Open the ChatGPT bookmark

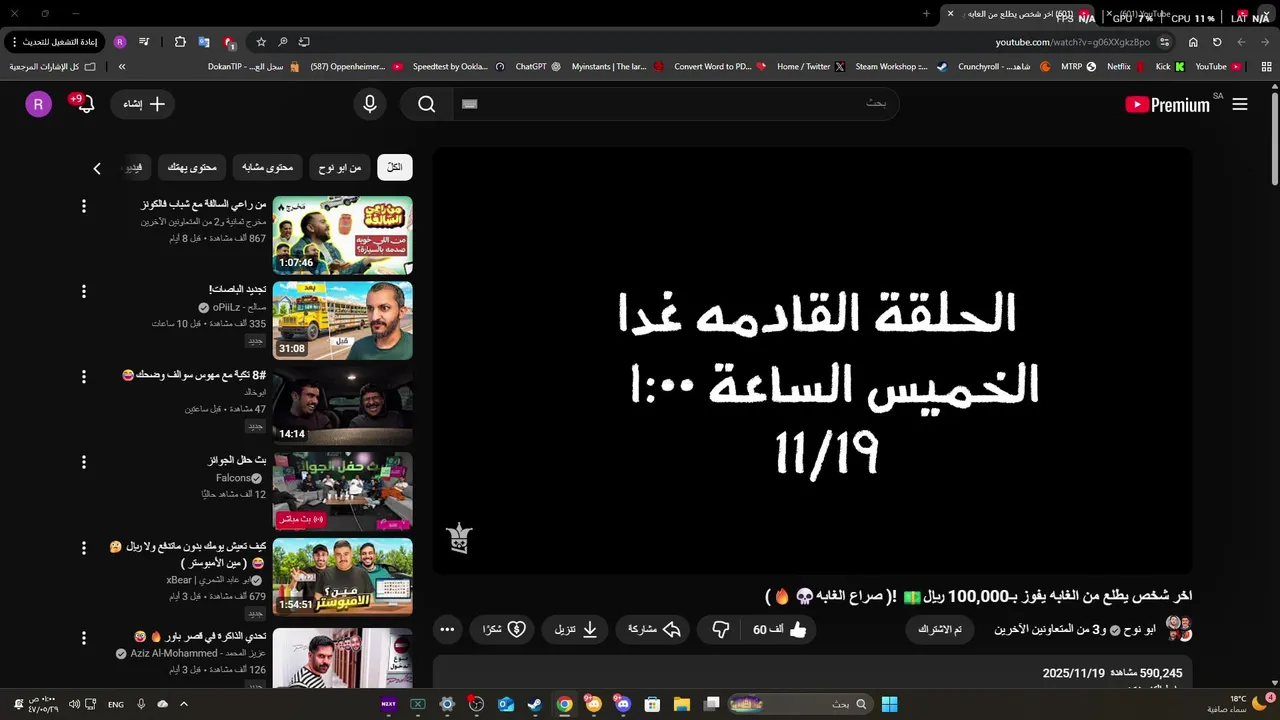[539, 67]
